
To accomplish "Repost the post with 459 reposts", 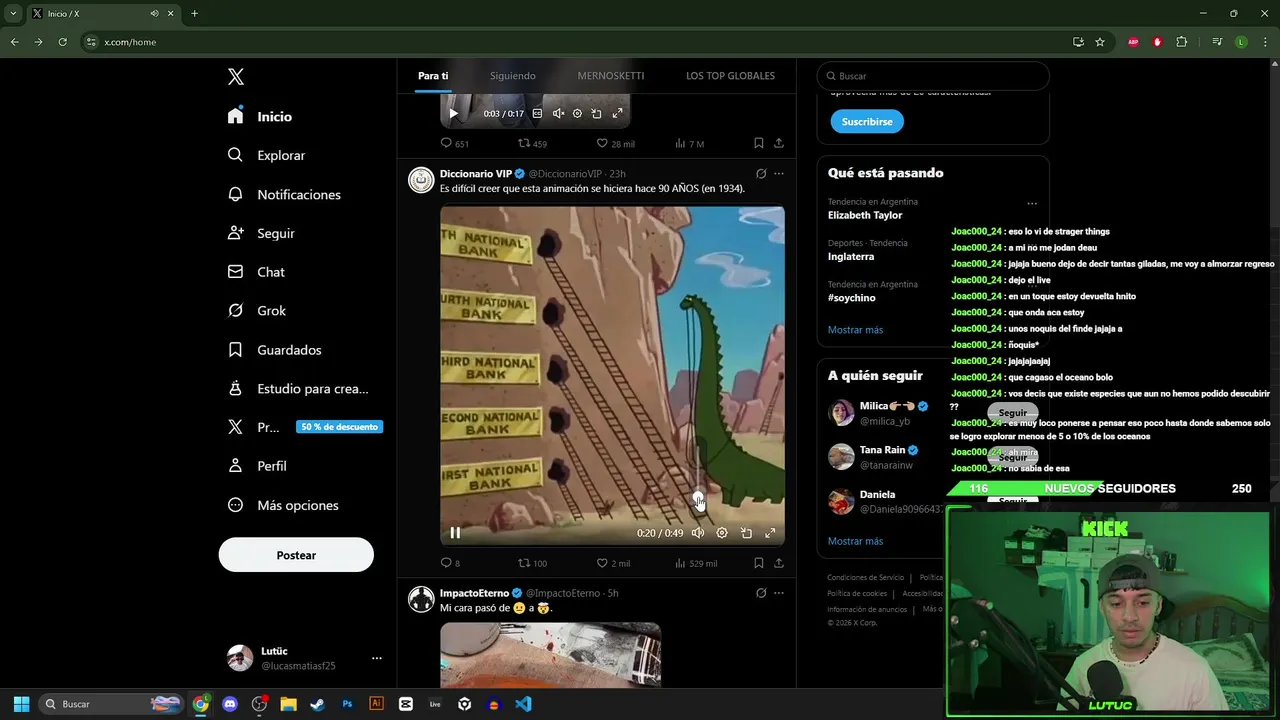I will [x=532, y=143].
